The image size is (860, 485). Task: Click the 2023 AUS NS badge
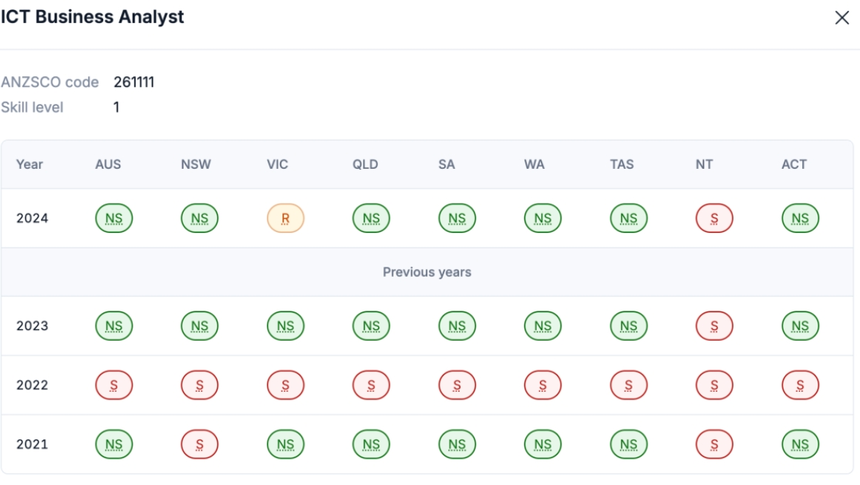click(114, 326)
